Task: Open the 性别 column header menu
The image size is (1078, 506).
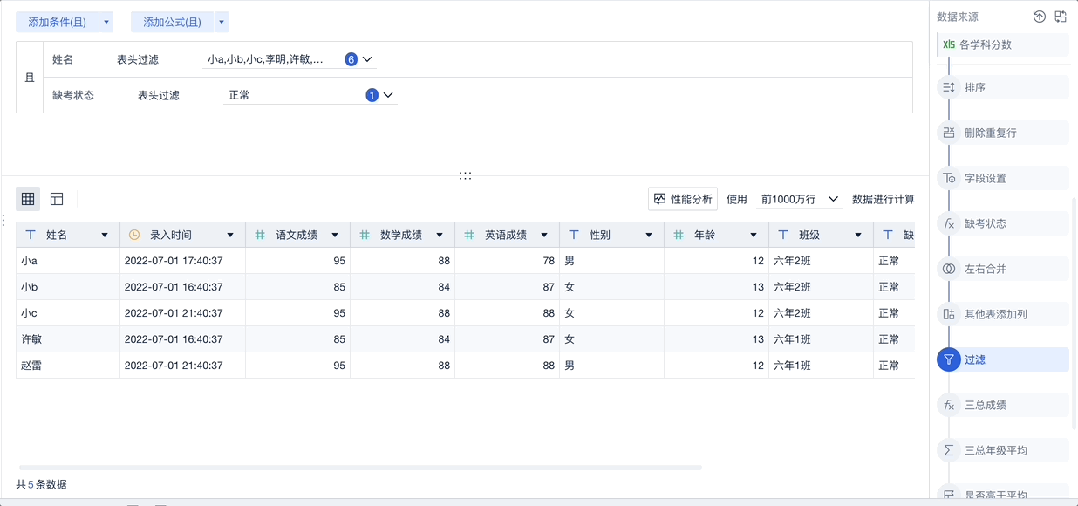Action: tap(649, 235)
